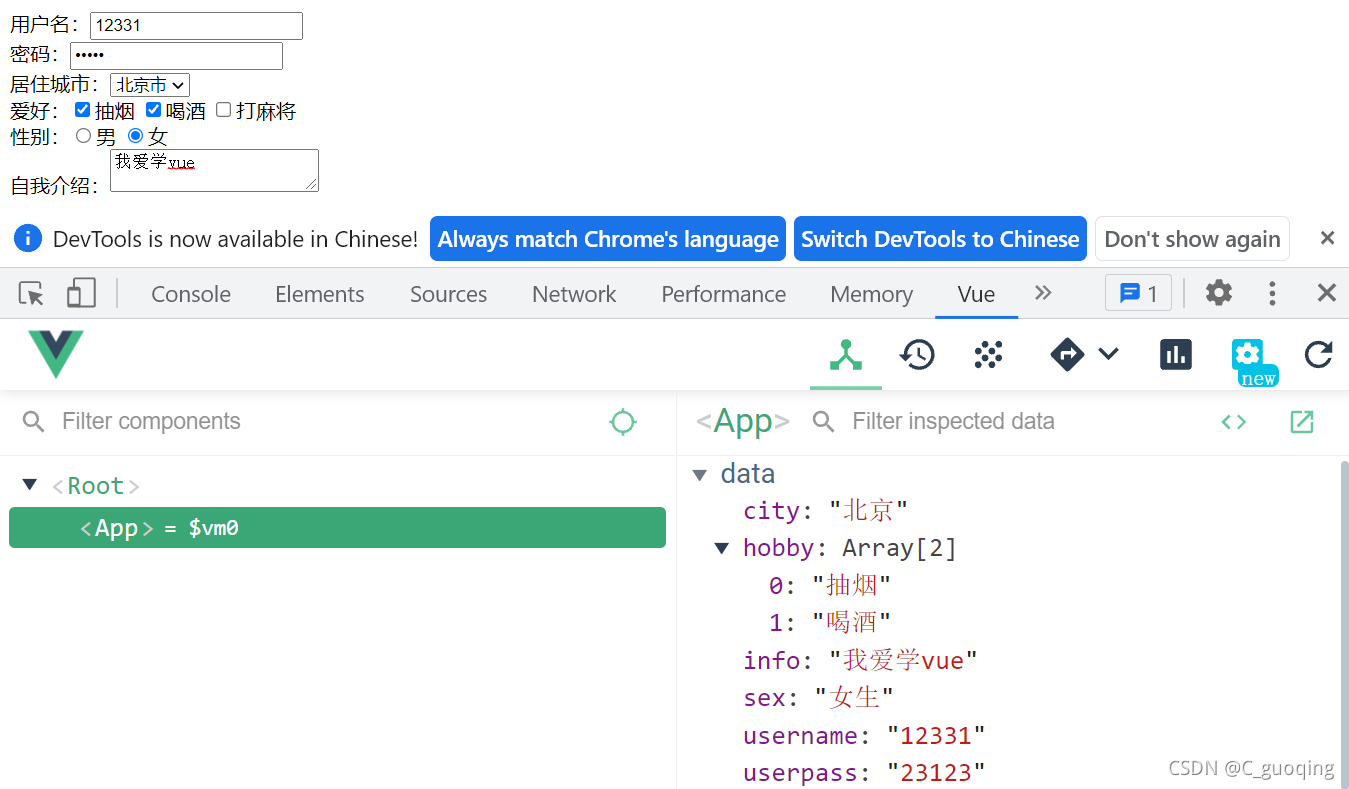Screen dimensions: 1349x789
Task: Click the 自我介绍 textarea
Action: click(214, 170)
